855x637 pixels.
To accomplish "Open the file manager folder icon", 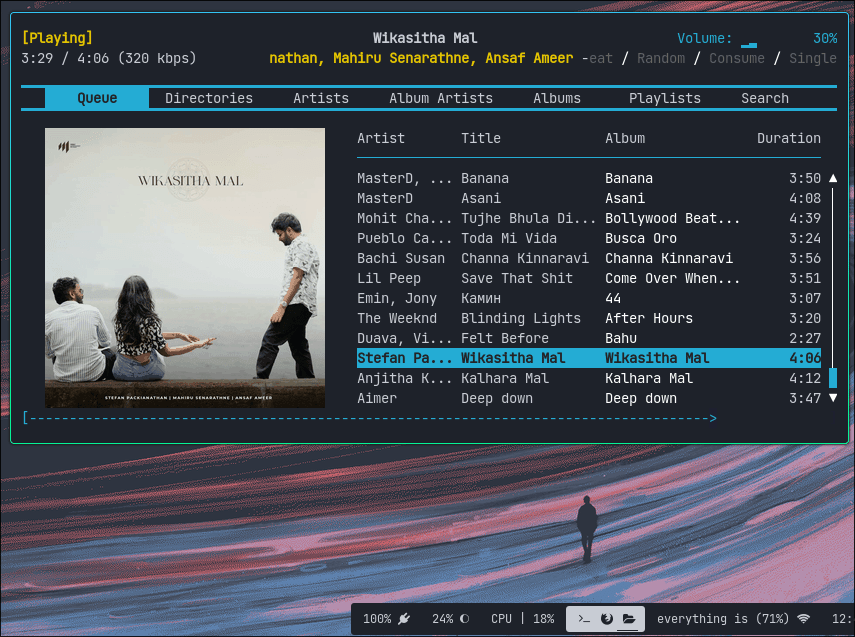I will tap(629, 619).
